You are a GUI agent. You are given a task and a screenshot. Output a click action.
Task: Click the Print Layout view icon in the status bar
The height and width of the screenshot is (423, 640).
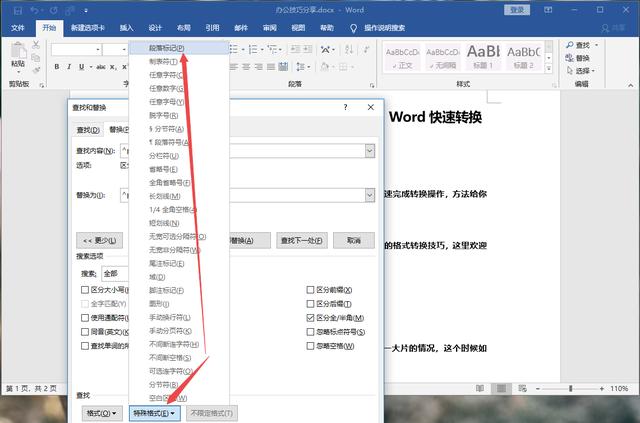point(501,388)
